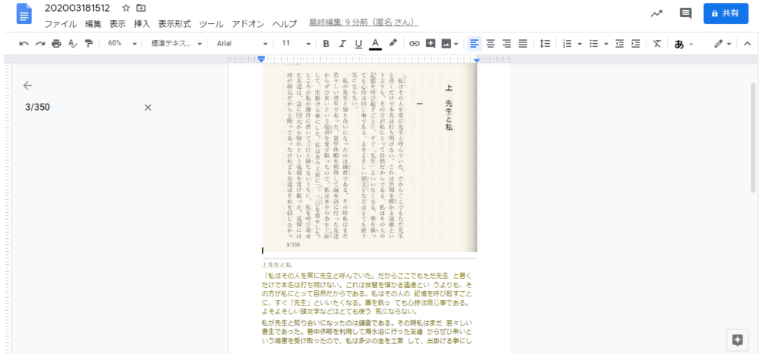
Task: Open the ヘルプ menu
Action: tap(285, 24)
